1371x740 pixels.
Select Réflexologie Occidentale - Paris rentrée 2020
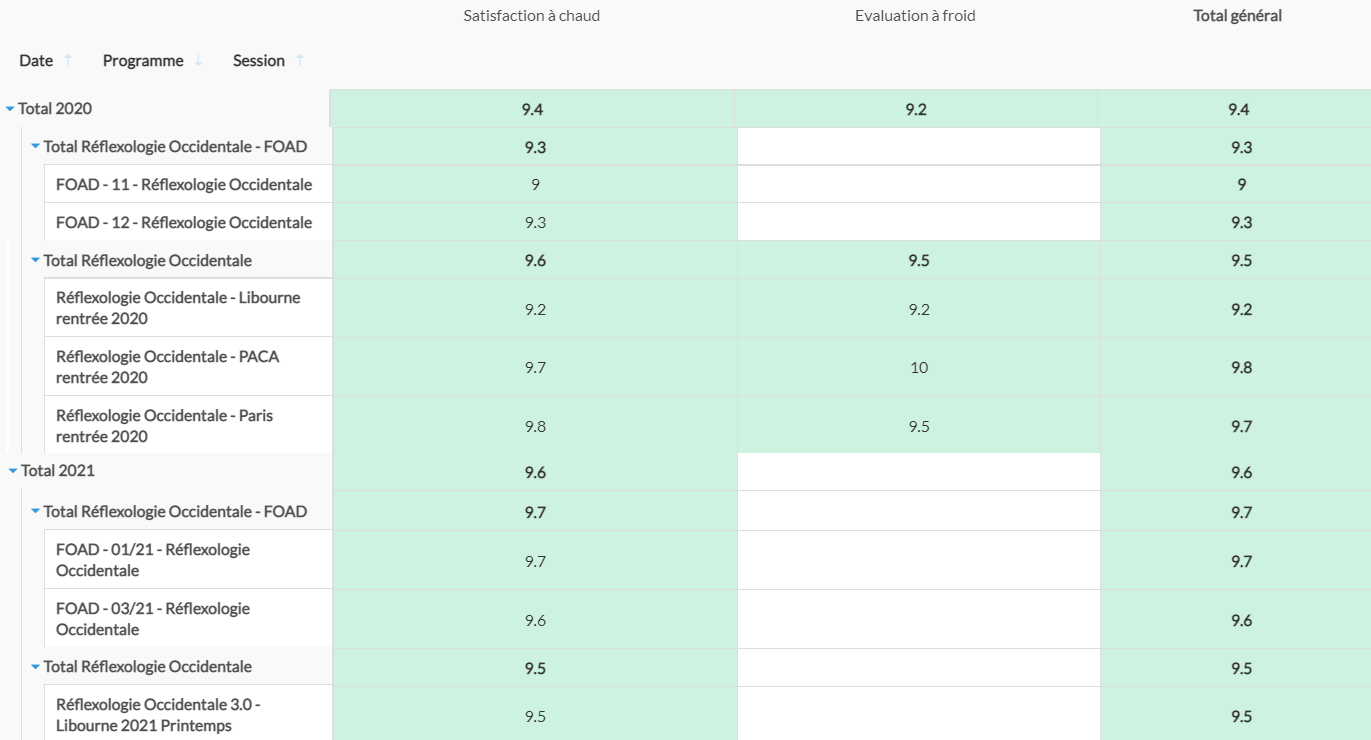[188, 426]
